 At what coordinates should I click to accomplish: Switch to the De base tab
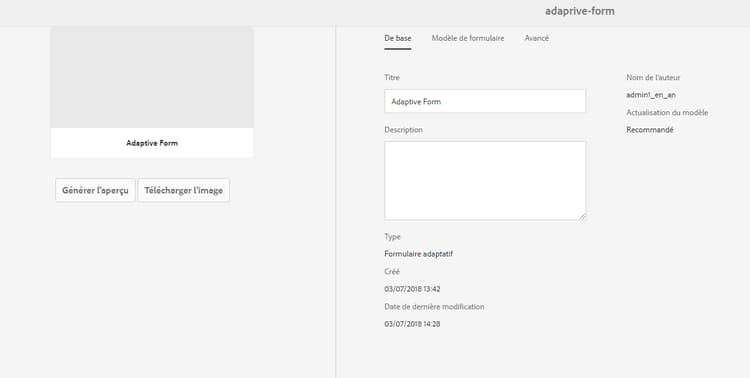(397, 38)
